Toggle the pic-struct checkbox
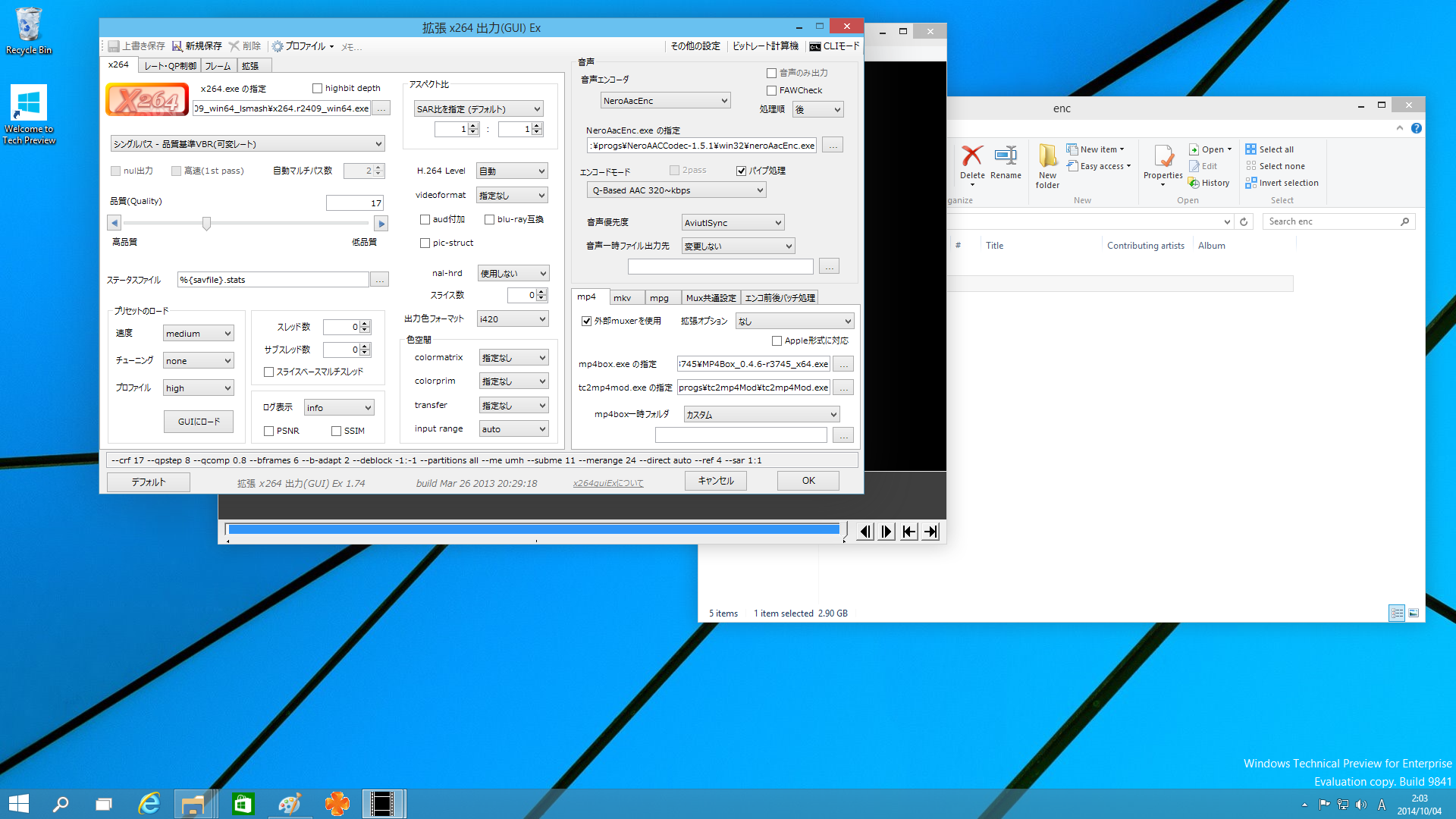Screen dimensions: 1456x819 [425, 243]
